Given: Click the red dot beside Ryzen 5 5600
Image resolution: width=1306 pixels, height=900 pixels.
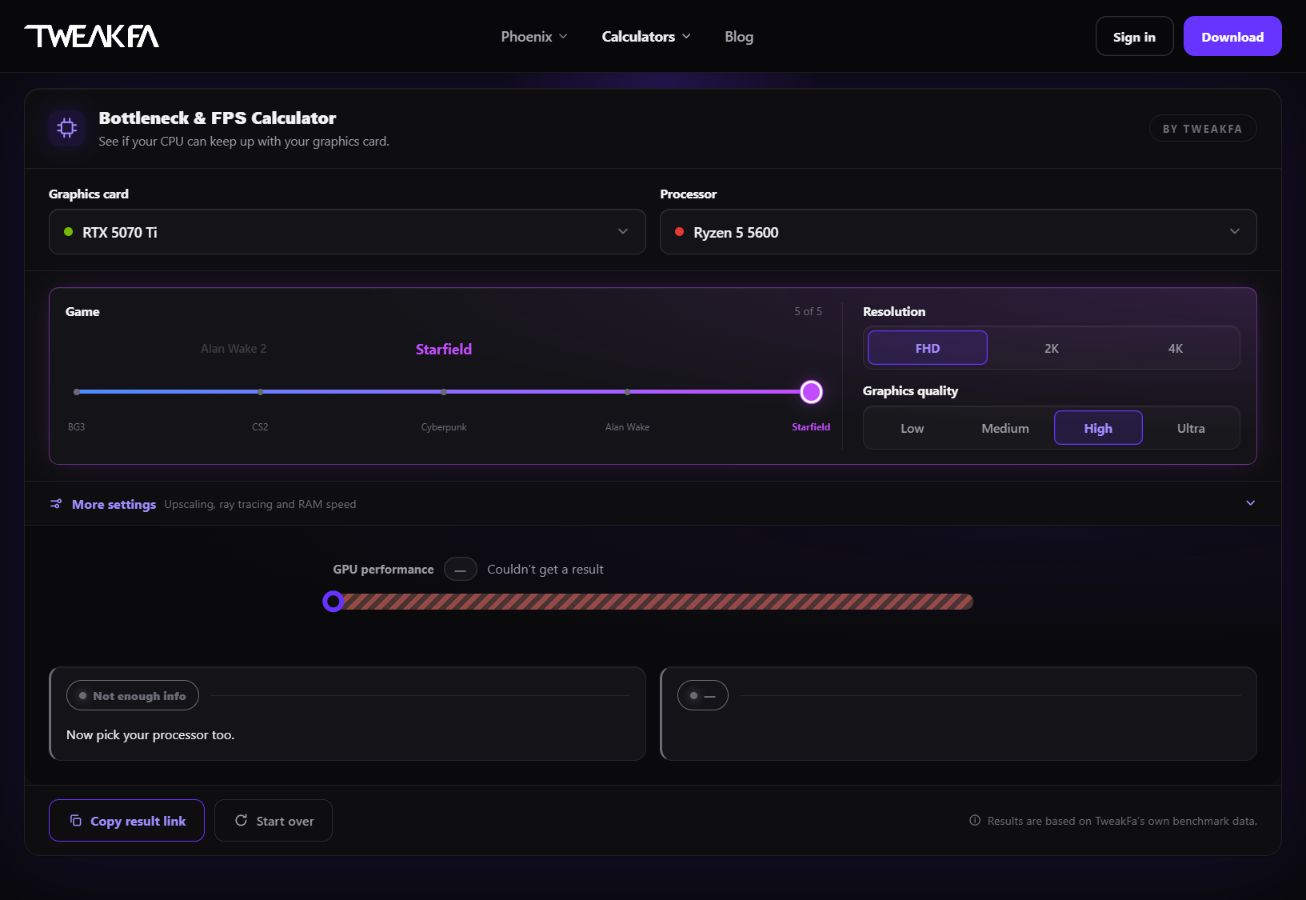Looking at the screenshot, I should click(x=680, y=231).
